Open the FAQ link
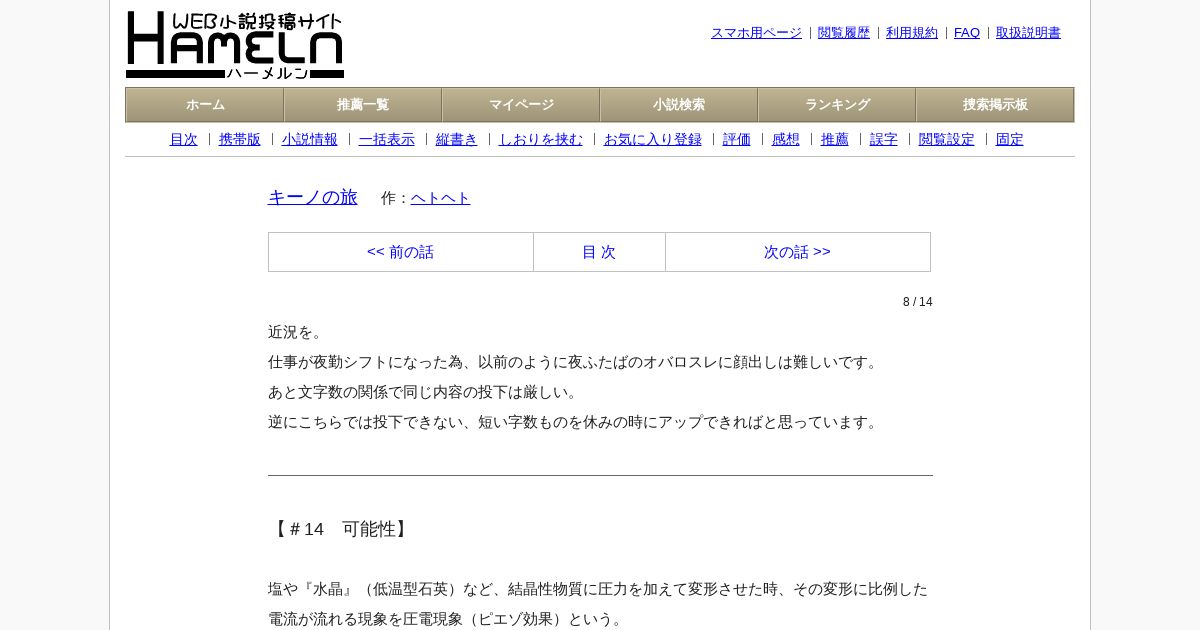The image size is (1200, 630). 967,33
